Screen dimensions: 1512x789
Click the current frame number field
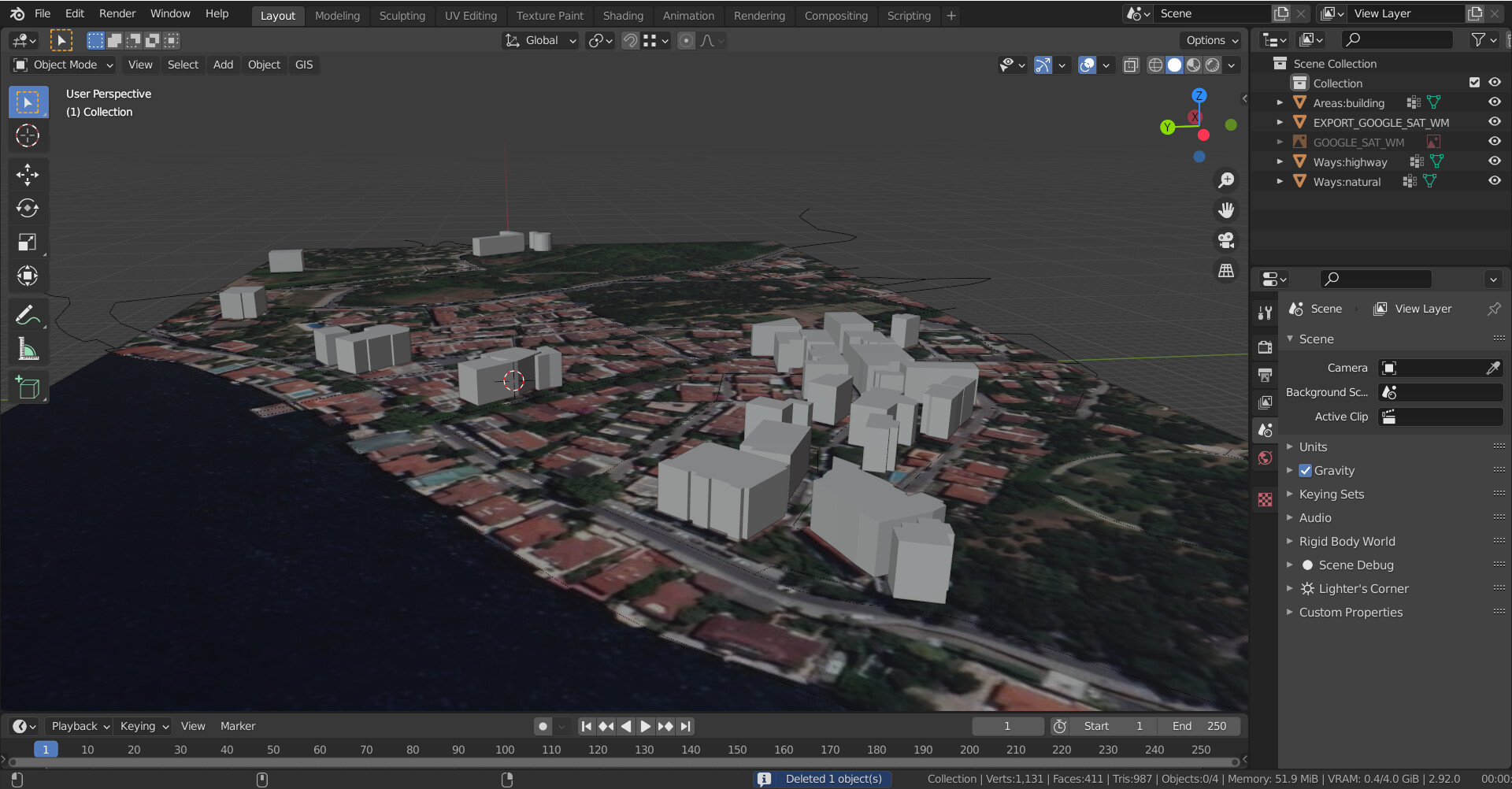pyautogui.click(x=1007, y=727)
